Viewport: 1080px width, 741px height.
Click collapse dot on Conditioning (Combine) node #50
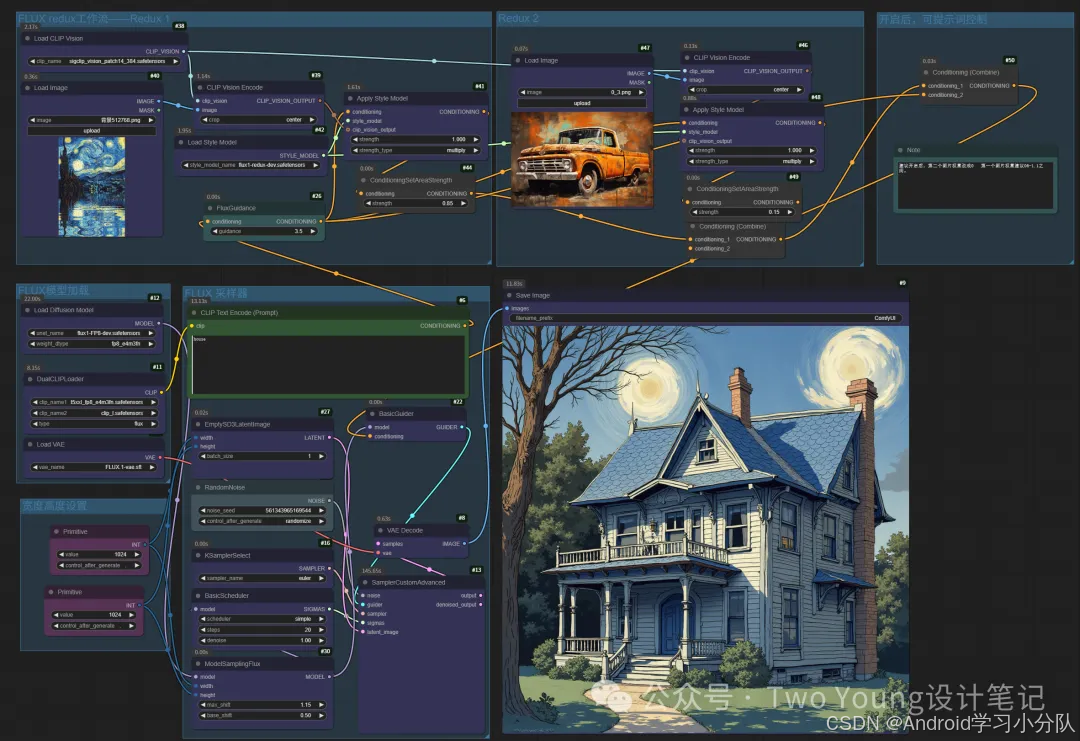(x=926, y=72)
